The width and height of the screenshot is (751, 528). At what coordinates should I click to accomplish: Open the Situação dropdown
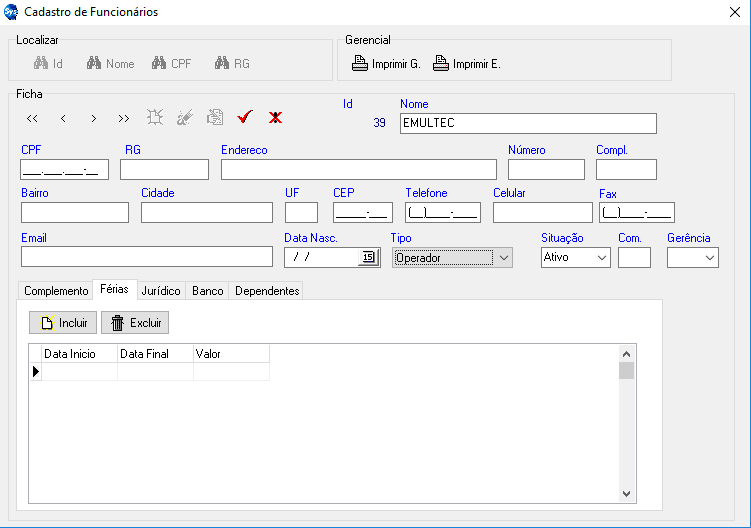[x=602, y=257]
